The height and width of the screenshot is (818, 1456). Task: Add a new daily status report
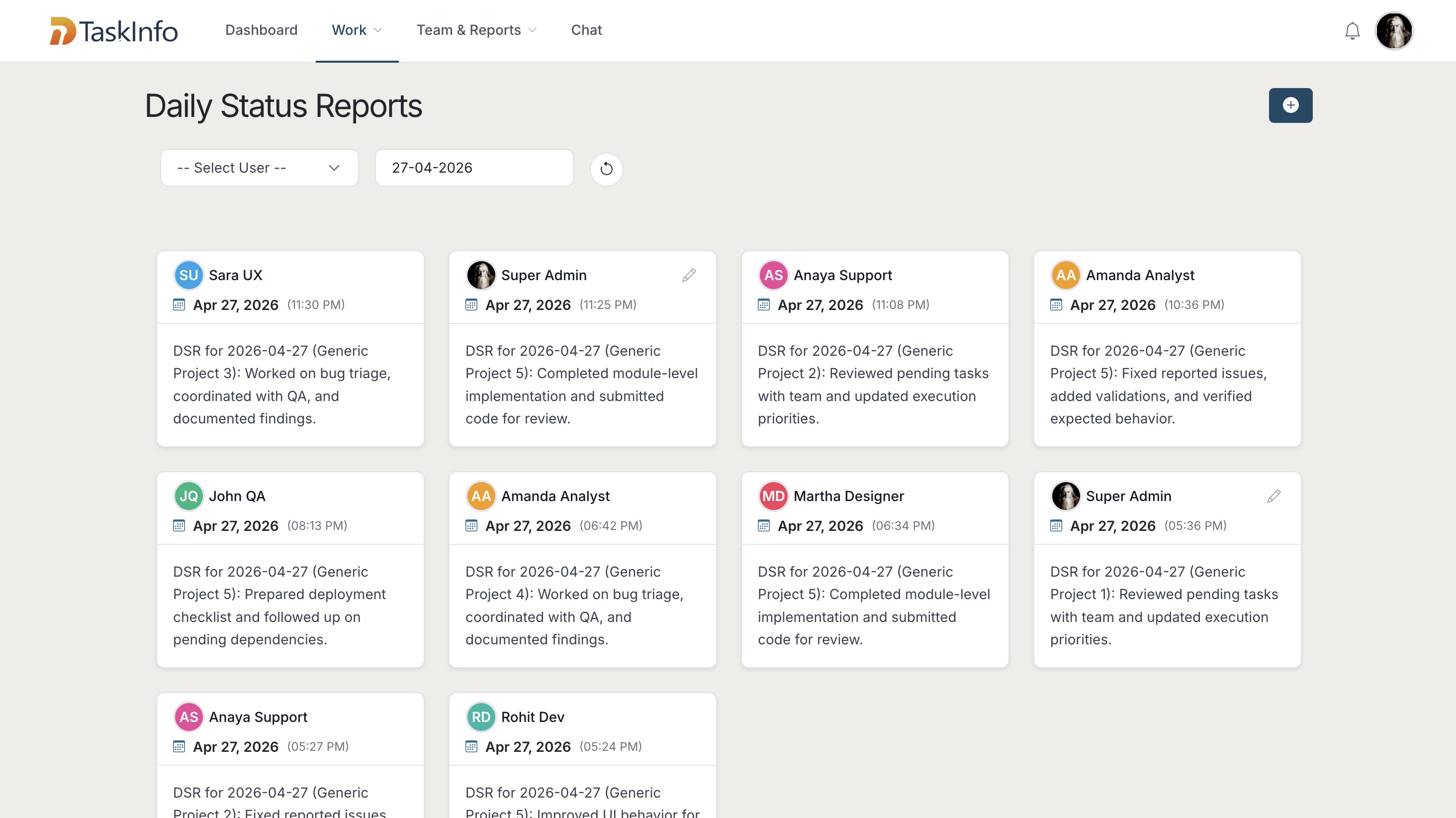tap(1290, 105)
